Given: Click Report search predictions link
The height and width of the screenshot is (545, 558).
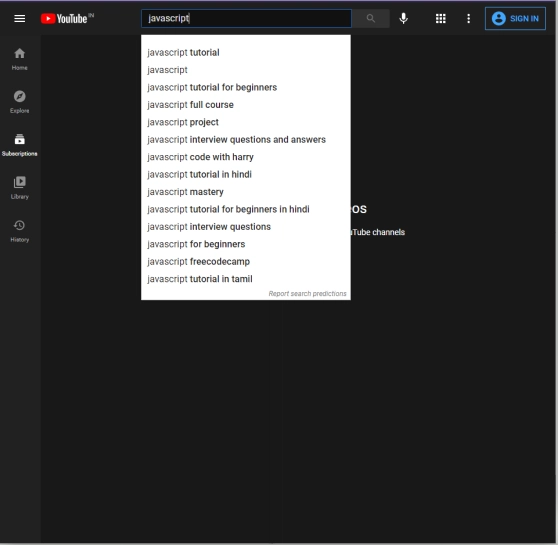Looking at the screenshot, I should (x=307, y=294).
